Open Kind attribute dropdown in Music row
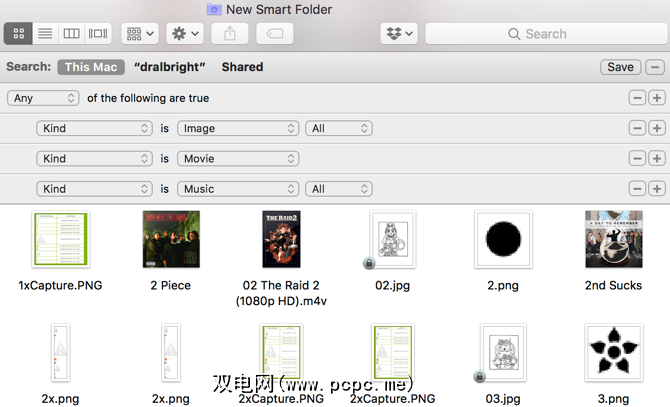Screen dimensions: 670x407 (x=94, y=189)
